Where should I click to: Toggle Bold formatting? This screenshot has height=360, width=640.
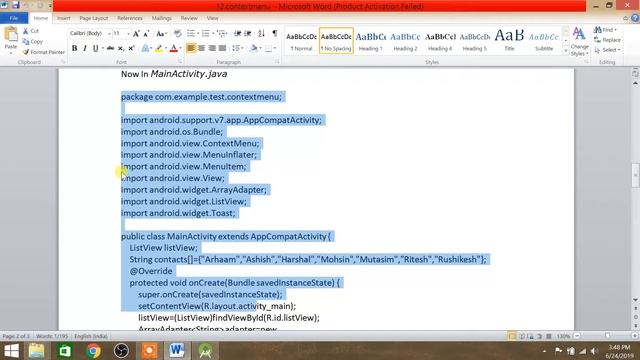[x=74, y=48]
